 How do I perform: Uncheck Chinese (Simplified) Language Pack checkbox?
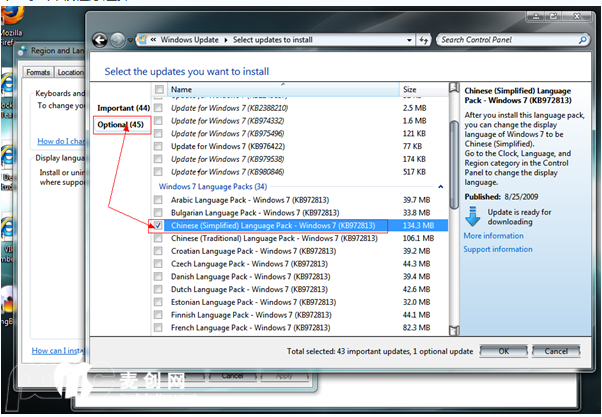click(x=158, y=226)
